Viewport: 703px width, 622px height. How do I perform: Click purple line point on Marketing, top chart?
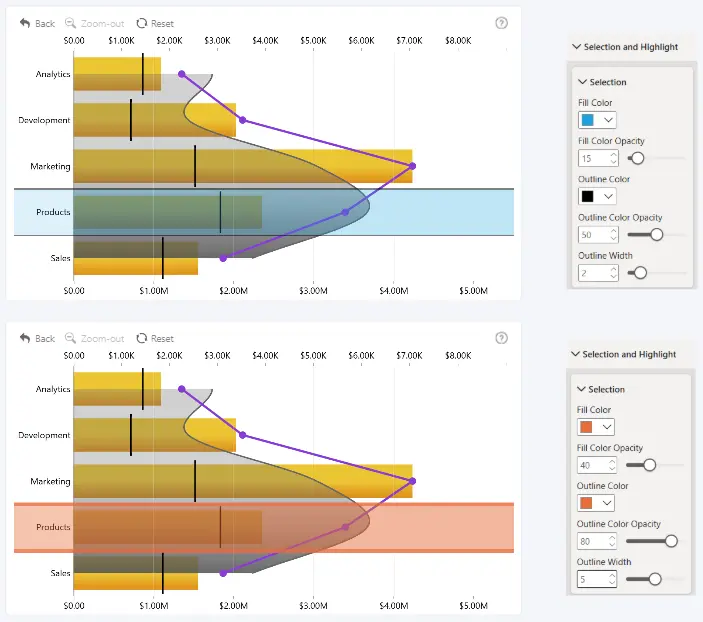[x=412, y=166]
